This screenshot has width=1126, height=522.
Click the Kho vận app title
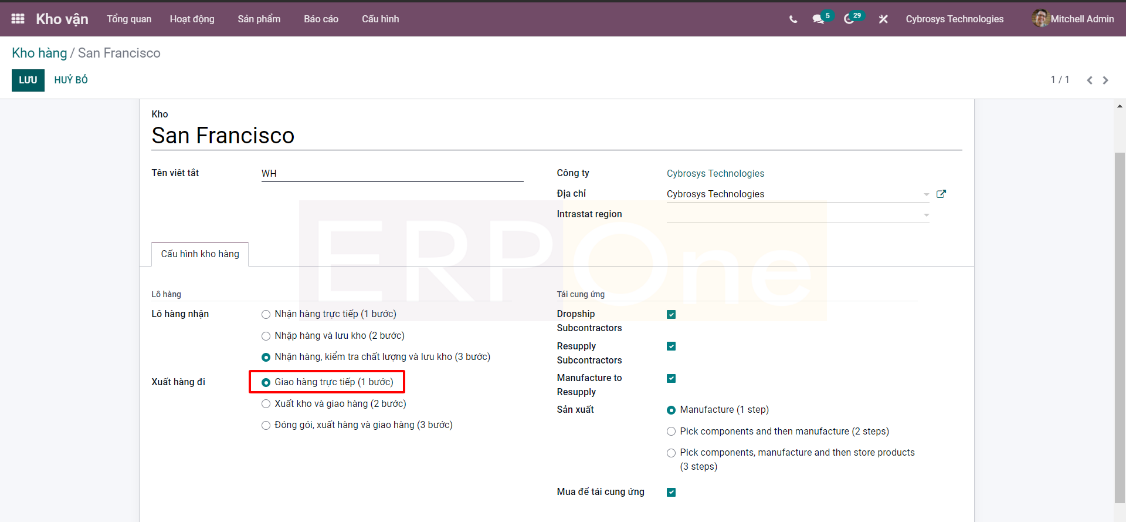point(62,19)
